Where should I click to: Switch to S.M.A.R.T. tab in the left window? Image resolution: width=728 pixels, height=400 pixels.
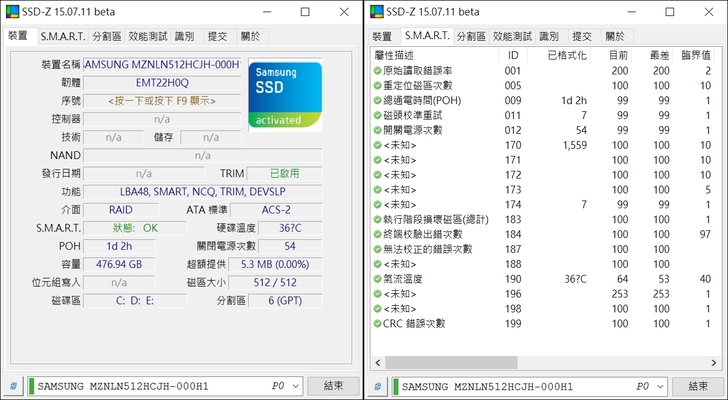(63, 37)
